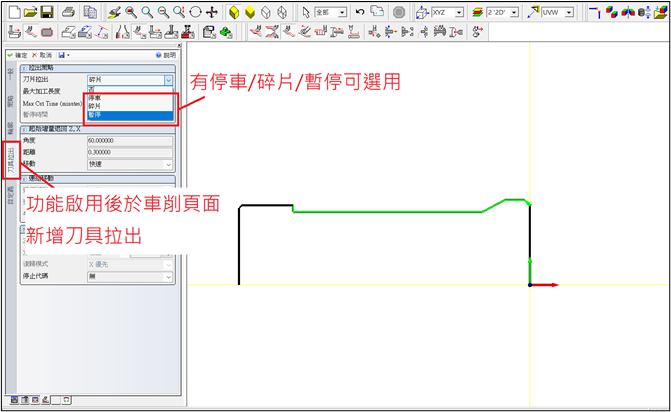The width and height of the screenshot is (671, 412).
Task: Click the Rotate view circular icon
Action: pos(195,12)
